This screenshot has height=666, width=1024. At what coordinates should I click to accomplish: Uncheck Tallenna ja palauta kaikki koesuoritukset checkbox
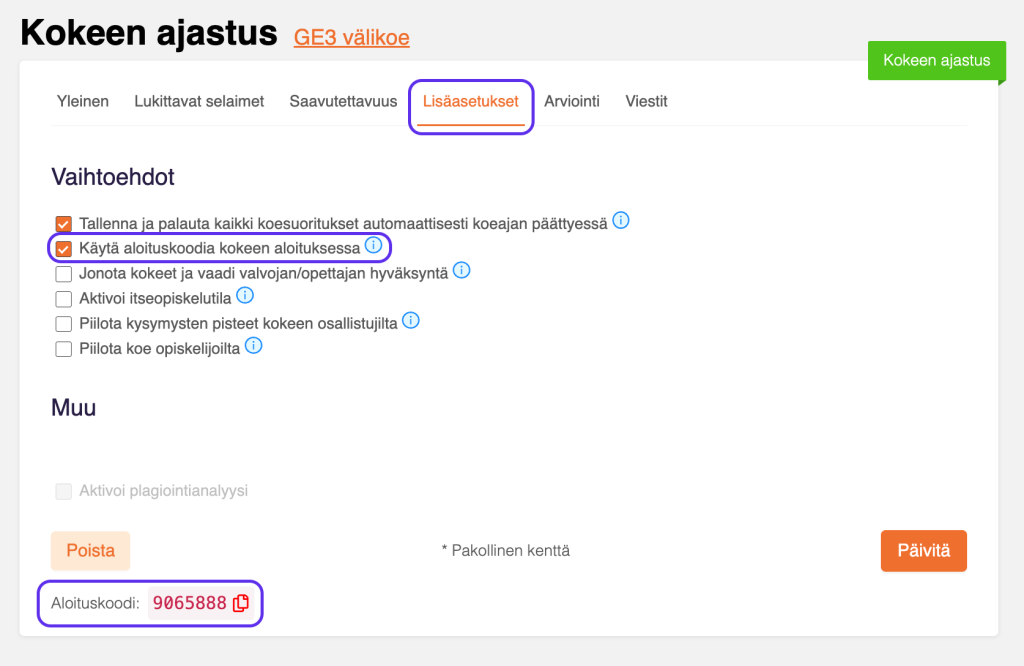[x=64, y=224]
